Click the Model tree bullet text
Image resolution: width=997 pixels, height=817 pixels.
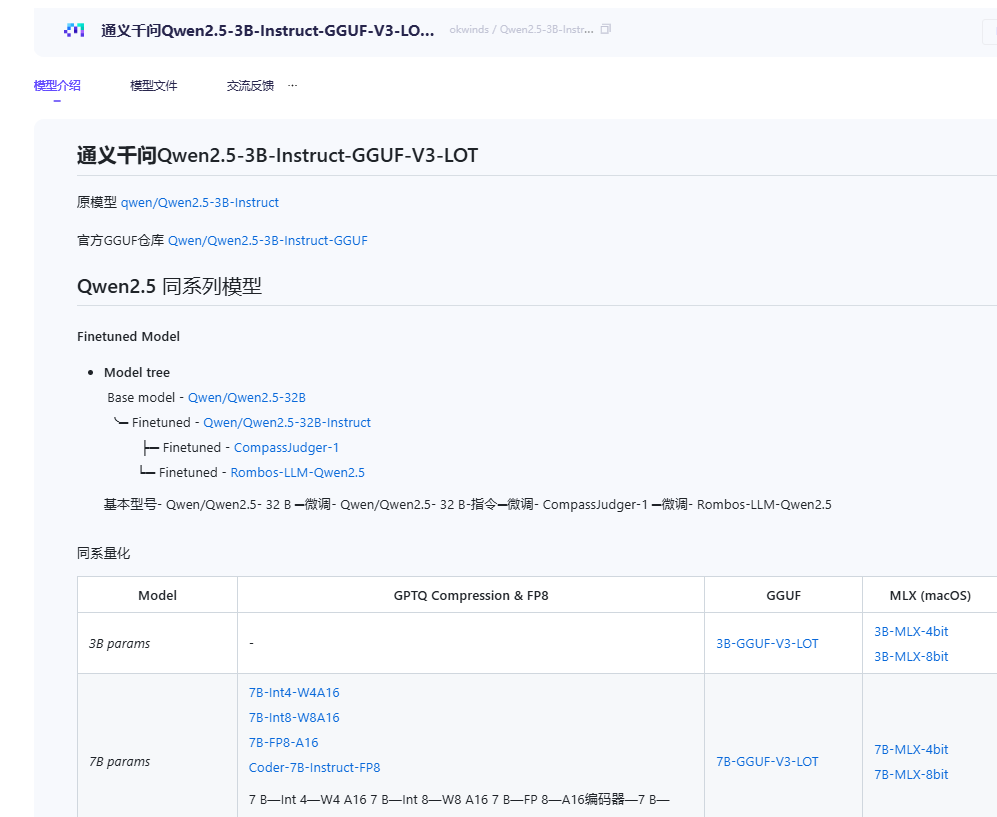pyautogui.click(x=137, y=373)
